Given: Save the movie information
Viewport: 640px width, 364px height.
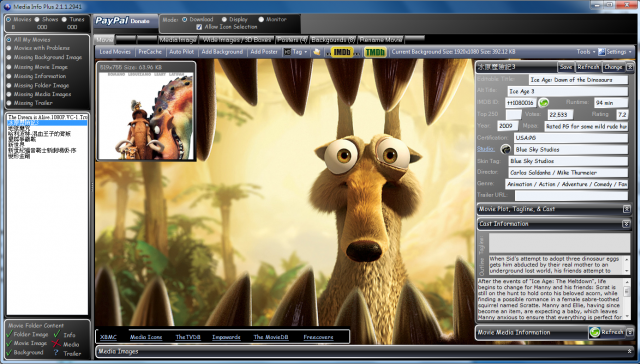Looking at the screenshot, I should pyautogui.click(x=566, y=67).
